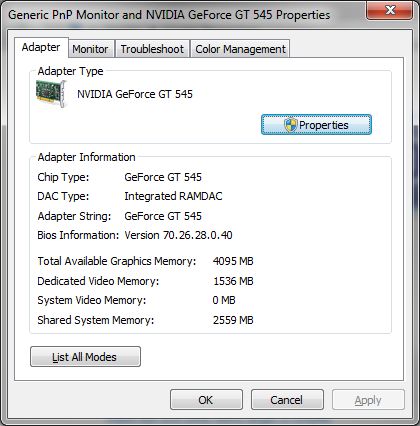420x426 pixels.
Task: Cancel the display properties dialog
Action: (287, 400)
